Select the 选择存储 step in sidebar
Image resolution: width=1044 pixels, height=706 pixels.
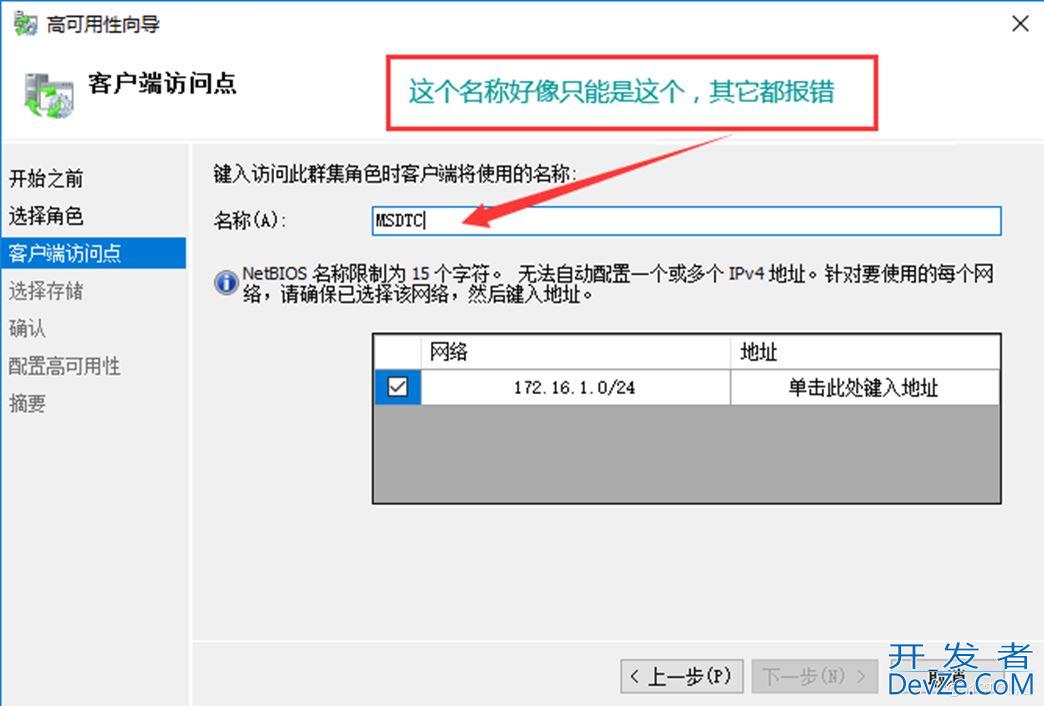coord(46,291)
